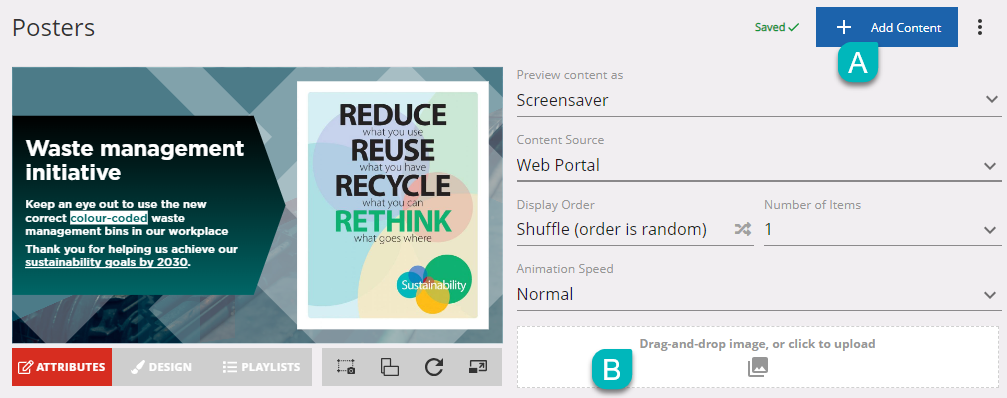Image resolution: width=1007 pixels, height=398 pixels.
Task: Expand the Content Source dropdown
Action: click(x=758, y=166)
